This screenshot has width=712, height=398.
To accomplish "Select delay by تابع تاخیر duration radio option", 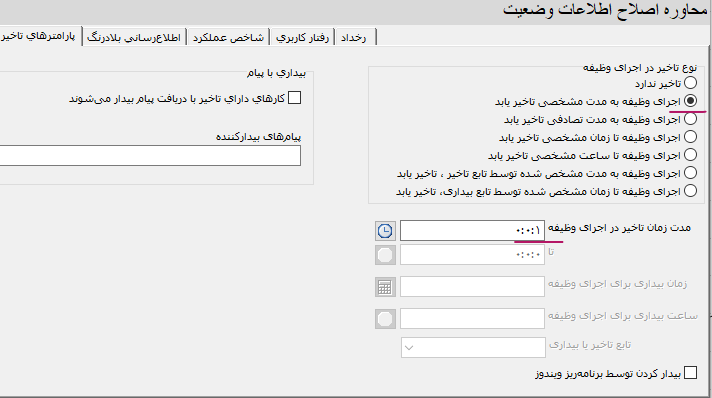I will pyautogui.click(x=690, y=173).
